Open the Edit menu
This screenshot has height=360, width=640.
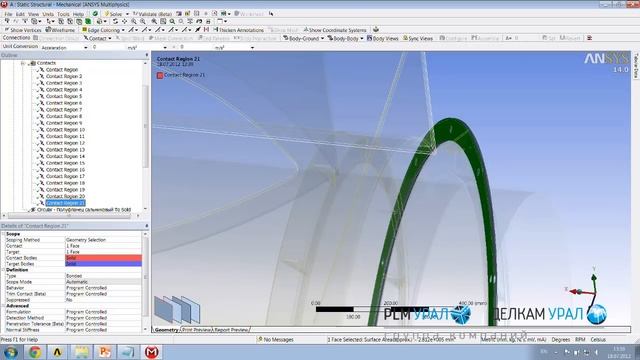[x=20, y=14]
